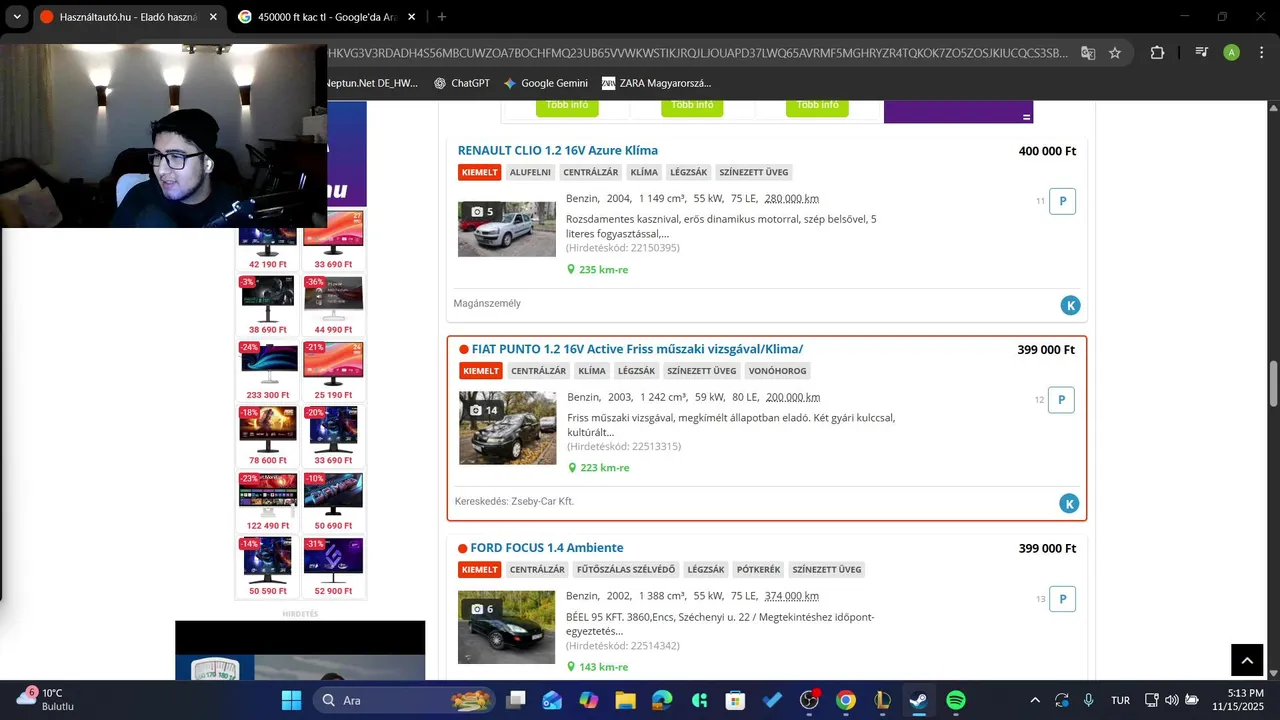Image resolution: width=1280 pixels, height=720 pixels.
Task: Click the 400 000 Ft price text
Action: [x=1047, y=151]
